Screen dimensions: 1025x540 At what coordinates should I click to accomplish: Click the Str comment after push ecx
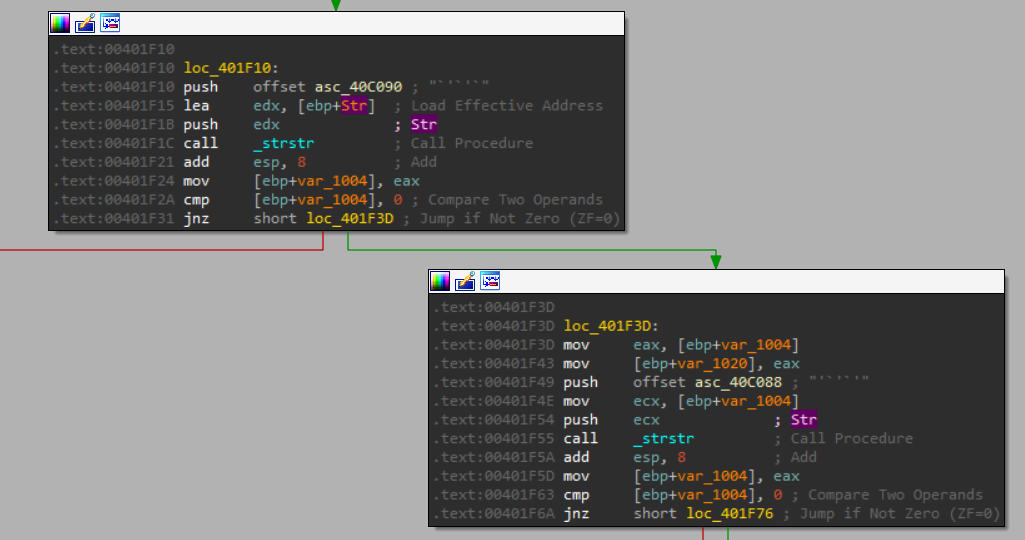804,420
